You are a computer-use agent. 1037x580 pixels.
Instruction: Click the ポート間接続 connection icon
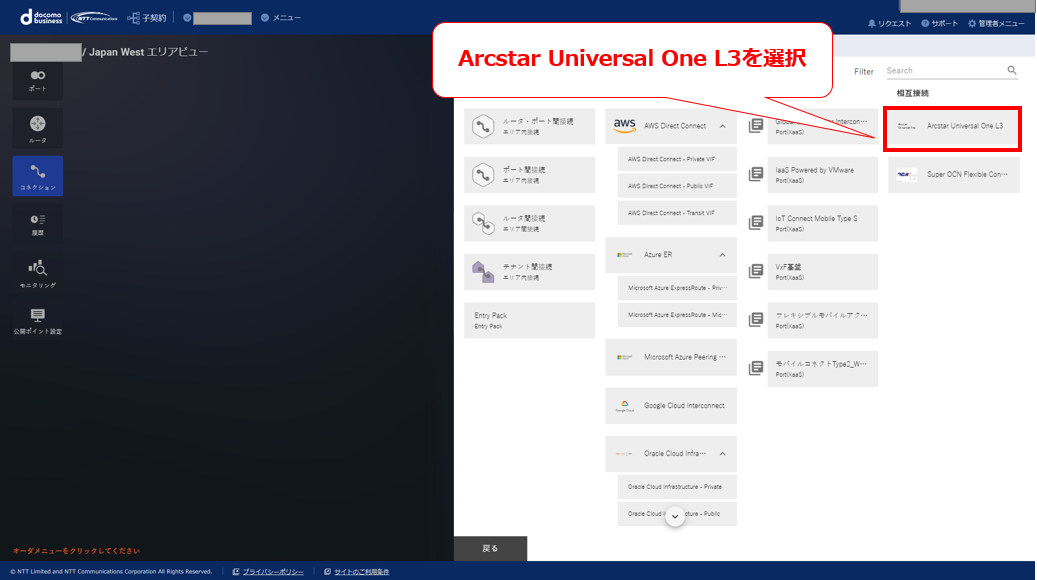(483, 175)
